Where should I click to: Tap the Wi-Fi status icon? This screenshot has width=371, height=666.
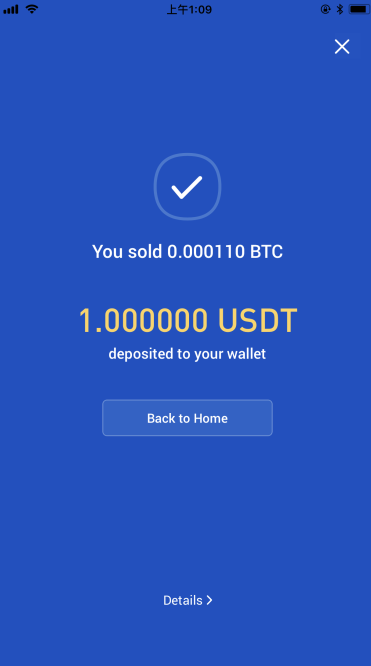tap(32, 9)
